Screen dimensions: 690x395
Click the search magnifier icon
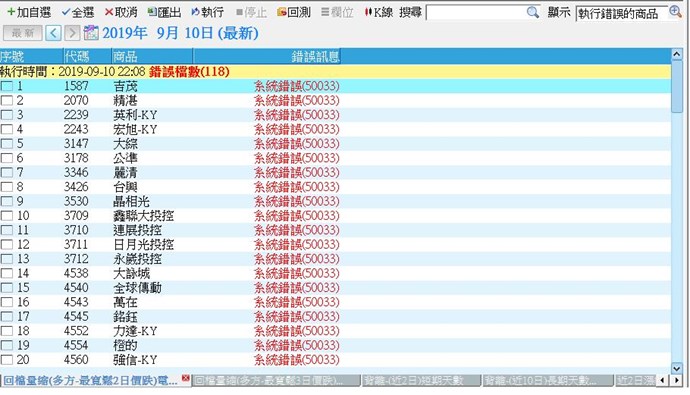pyautogui.click(x=532, y=12)
